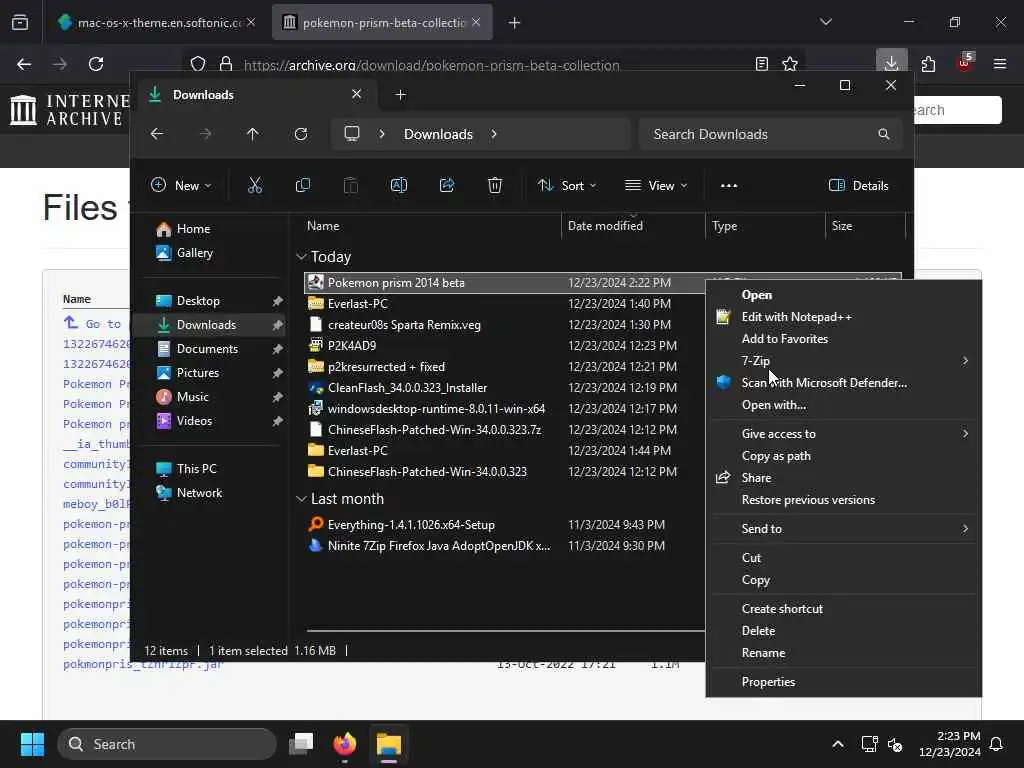The image size is (1024, 768).
Task: Refresh the Downloads folder view
Action: coord(301,134)
